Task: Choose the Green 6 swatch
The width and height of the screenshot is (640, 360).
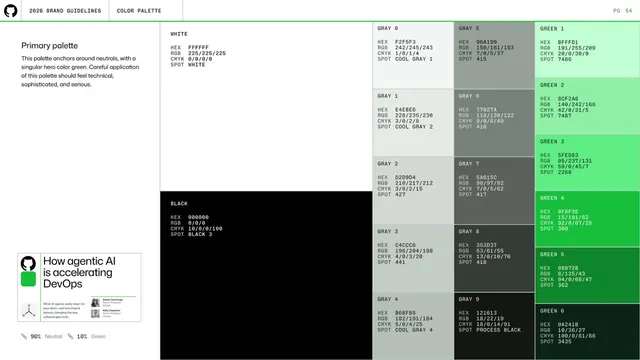Action: [x=587, y=332]
